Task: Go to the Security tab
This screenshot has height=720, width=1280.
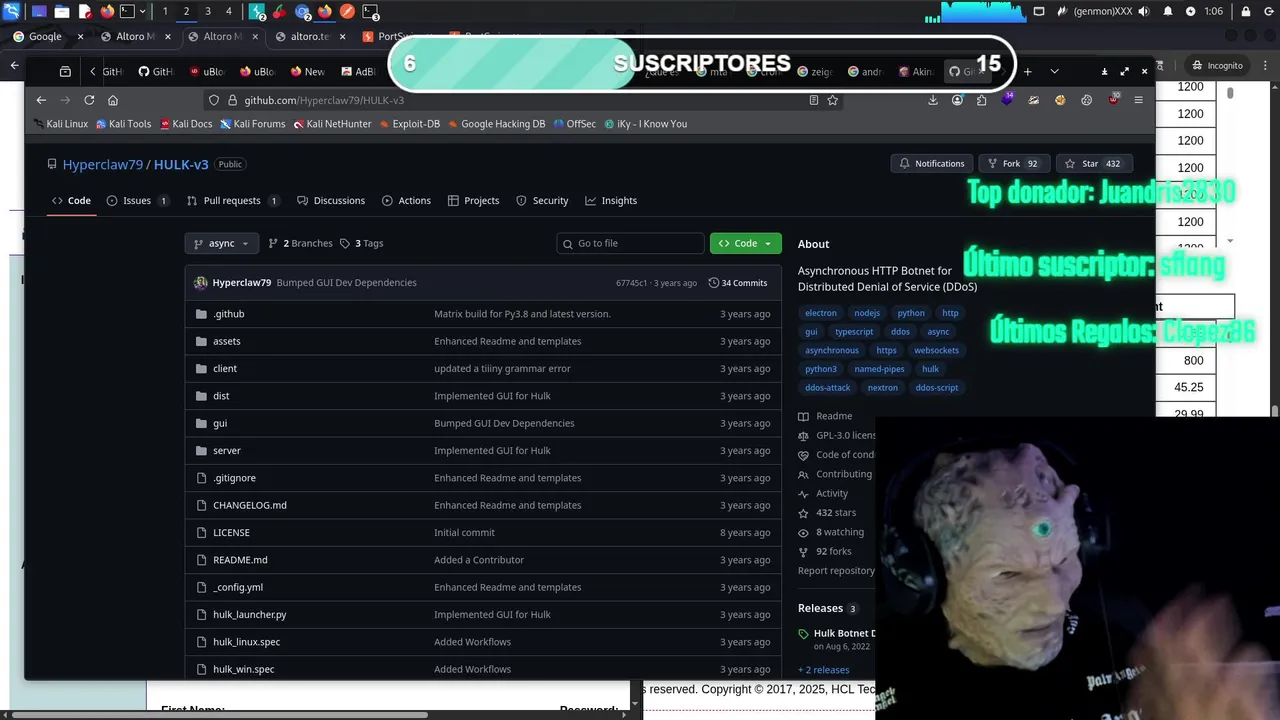Action: click(542, 201)
